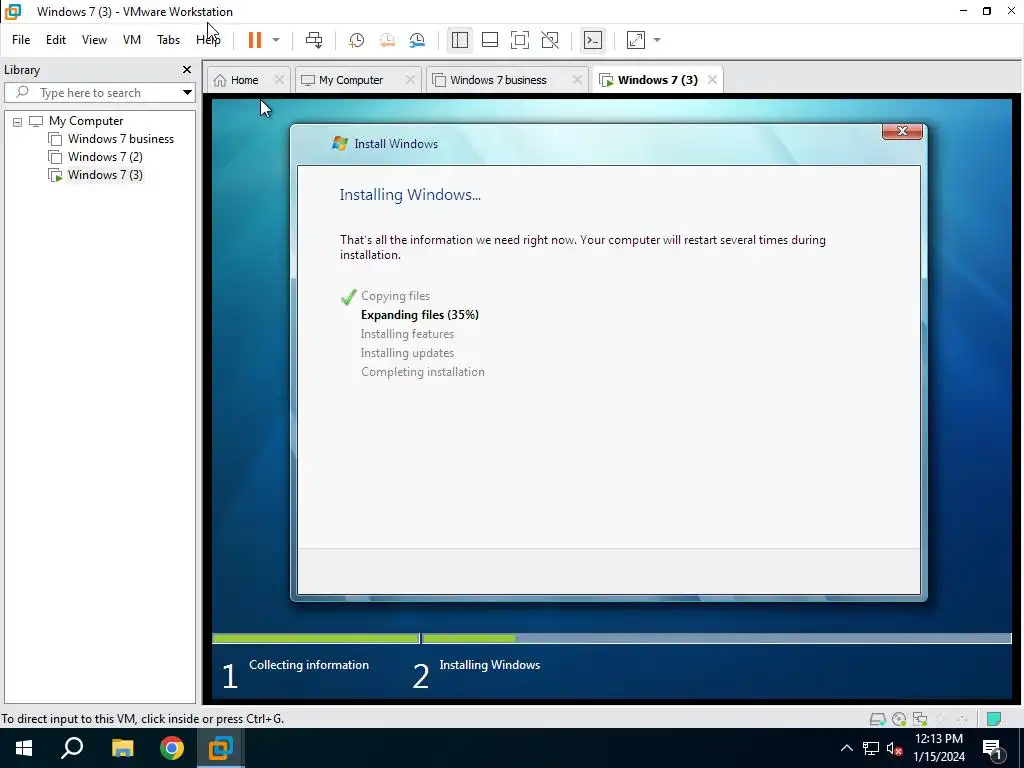Viewport: 1024px width, 768px height.
Task: Open the Tabs menu
Action: (168, 40)
